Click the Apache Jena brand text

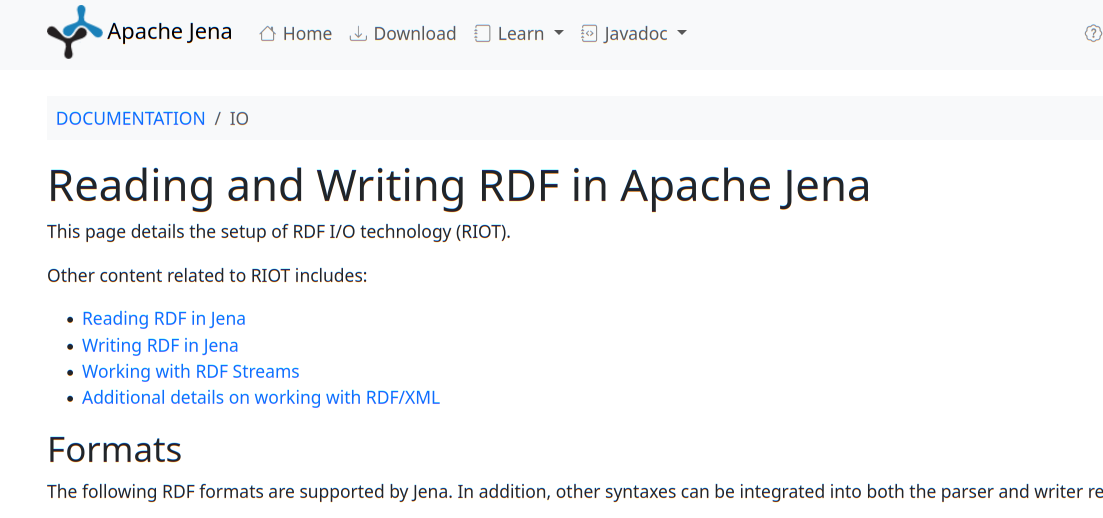(170, 32)
